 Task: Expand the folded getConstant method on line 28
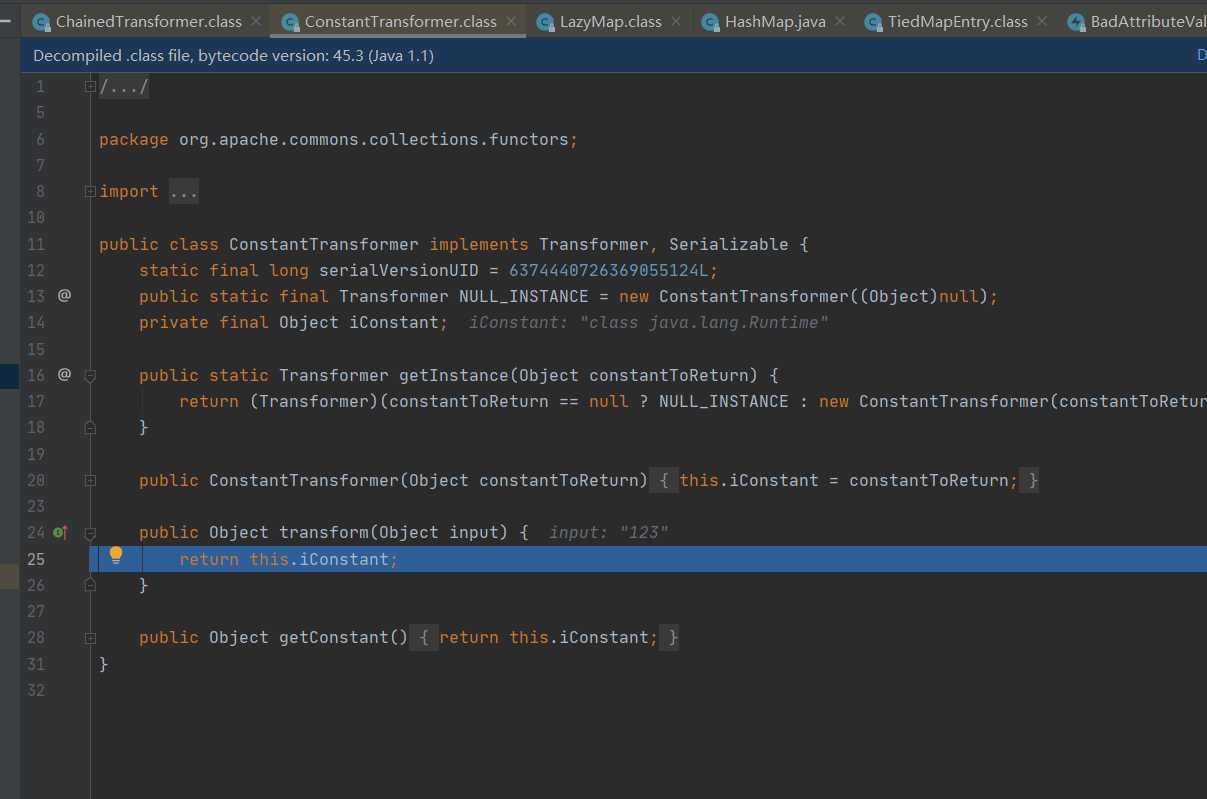coord(90,637)
